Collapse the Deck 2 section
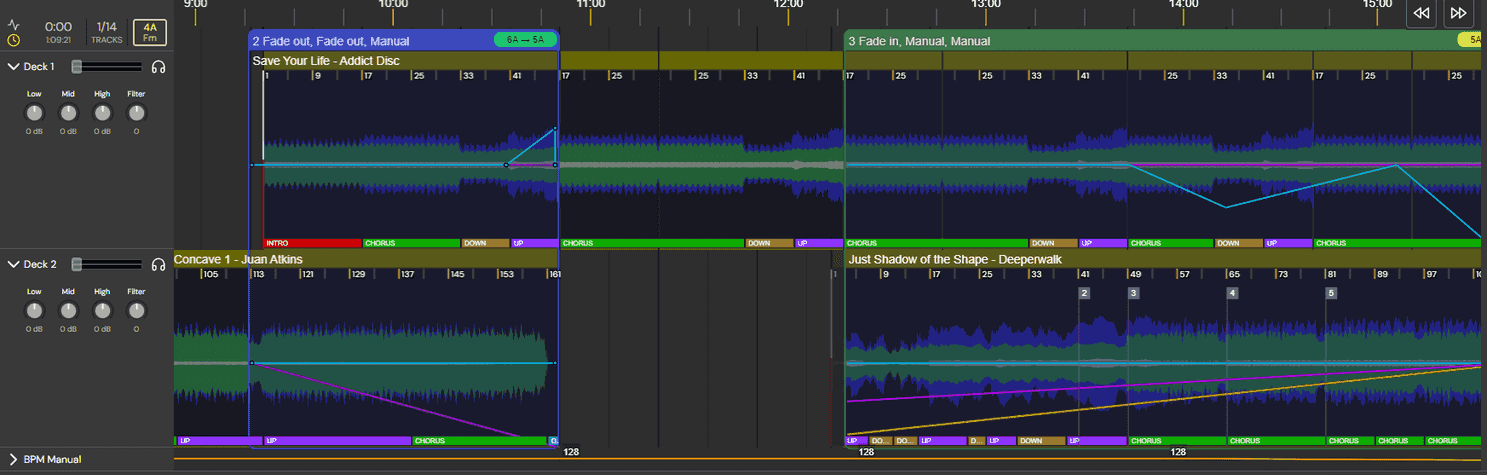Screen dimensions: 1487x475 (14, 265)
